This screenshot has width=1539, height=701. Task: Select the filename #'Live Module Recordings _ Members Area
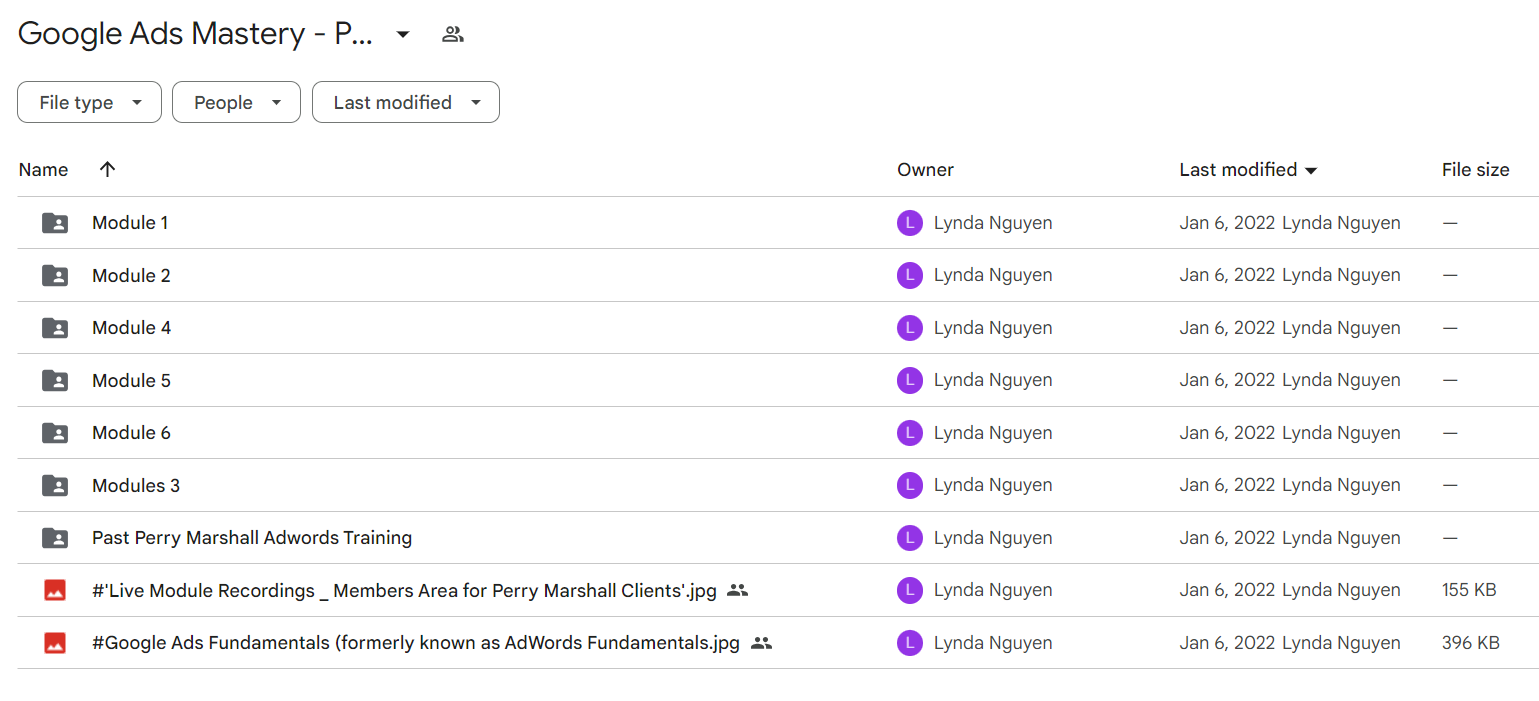point(404,590)
